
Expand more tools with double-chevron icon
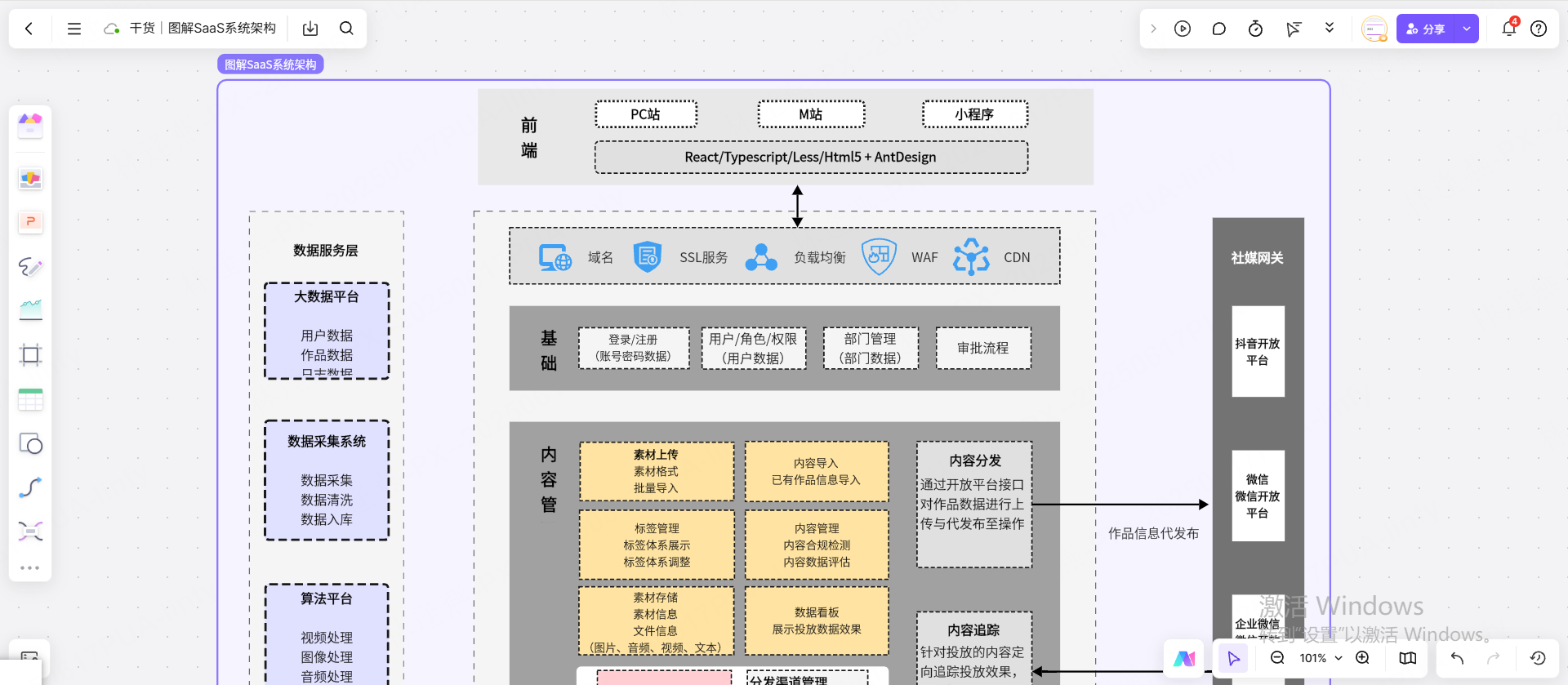1330,28
